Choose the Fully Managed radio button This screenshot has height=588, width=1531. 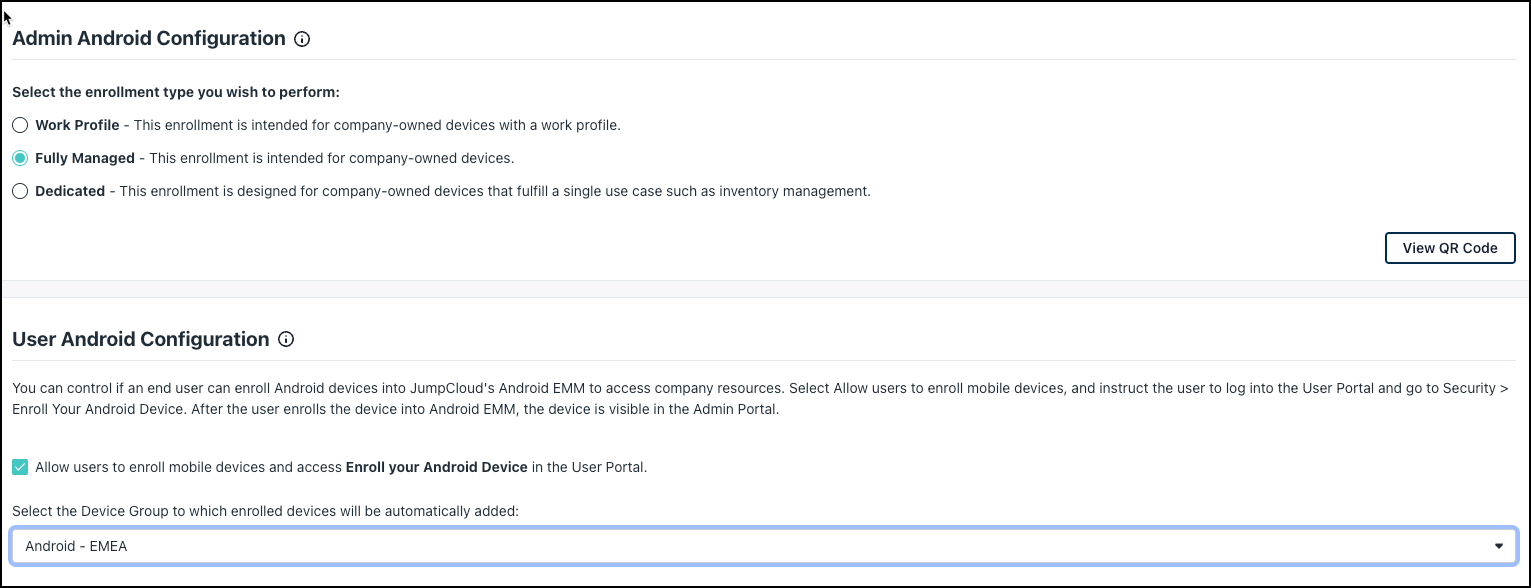point(20,158)
